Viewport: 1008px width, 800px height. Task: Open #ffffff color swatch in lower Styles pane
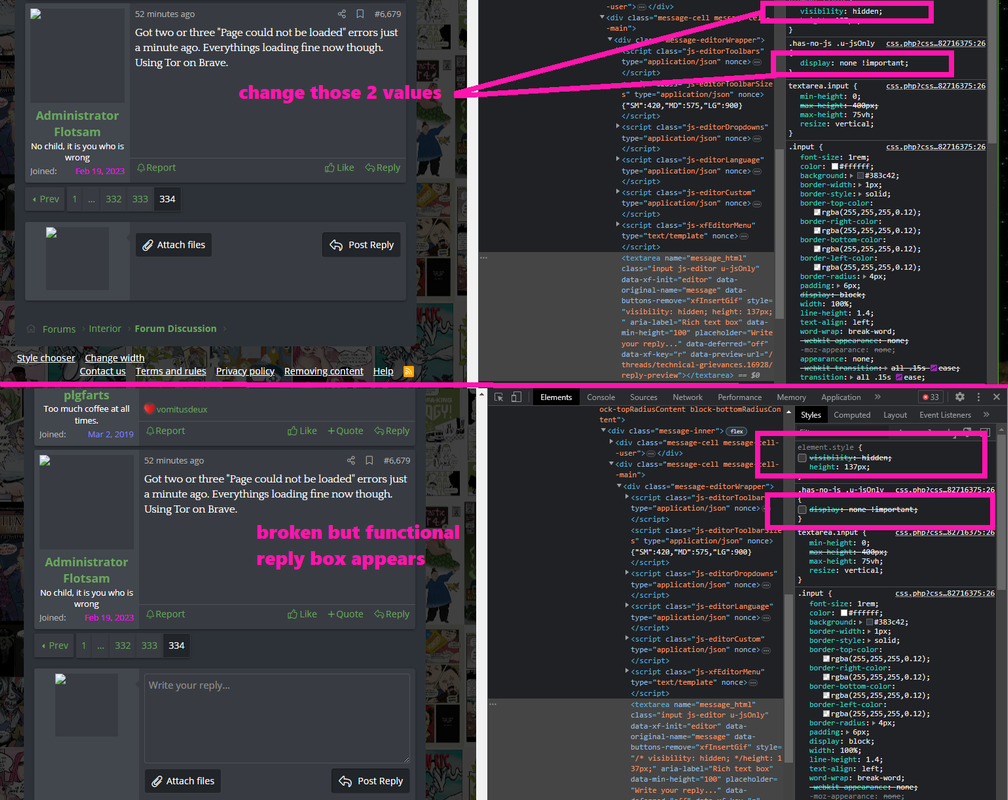(844, 614)
